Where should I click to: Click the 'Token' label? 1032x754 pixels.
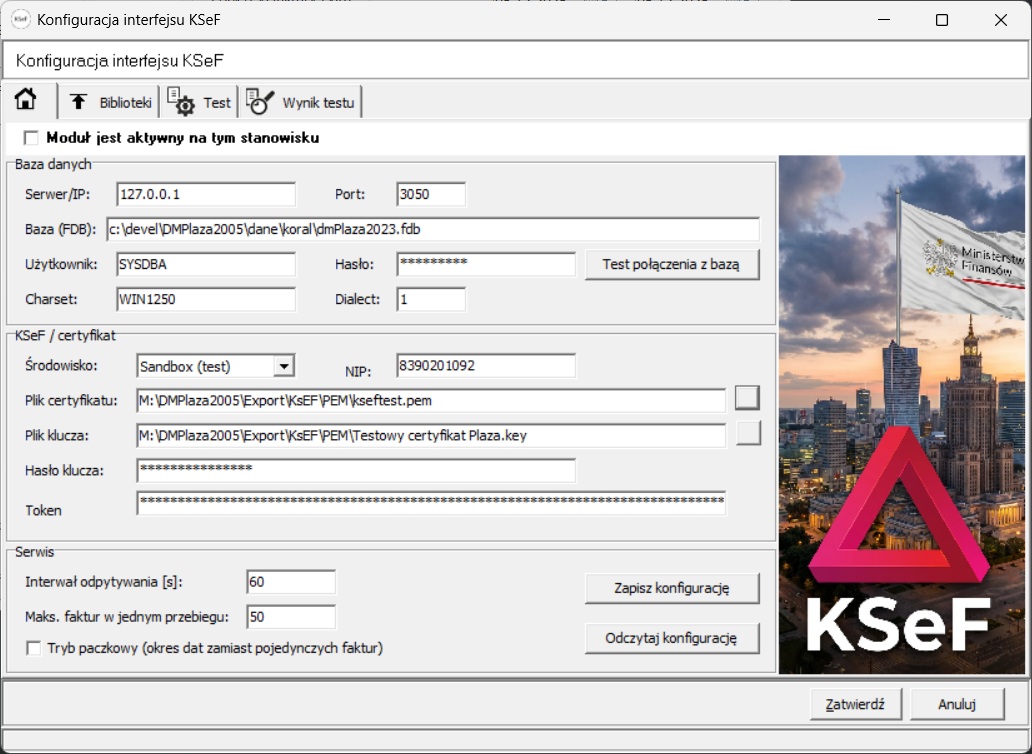click(x=43, y=510)
